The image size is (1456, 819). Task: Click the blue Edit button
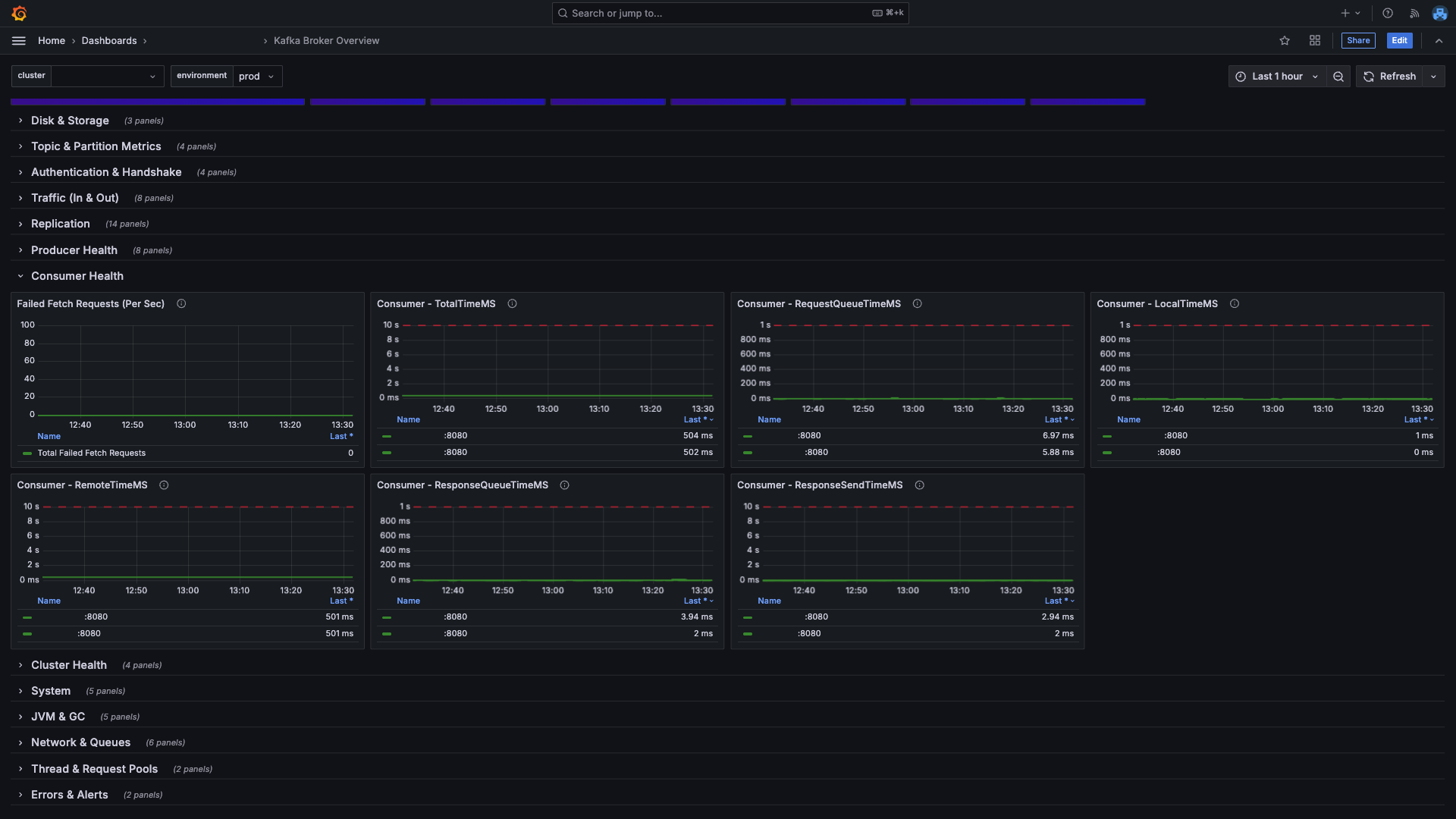[x=1399, y=41]
